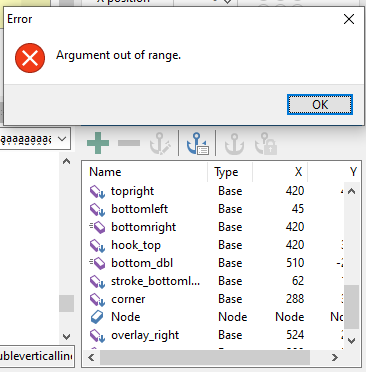Click the edit anchor pencil icon
The width and height of the screenshot is (366, 372).
160,144
